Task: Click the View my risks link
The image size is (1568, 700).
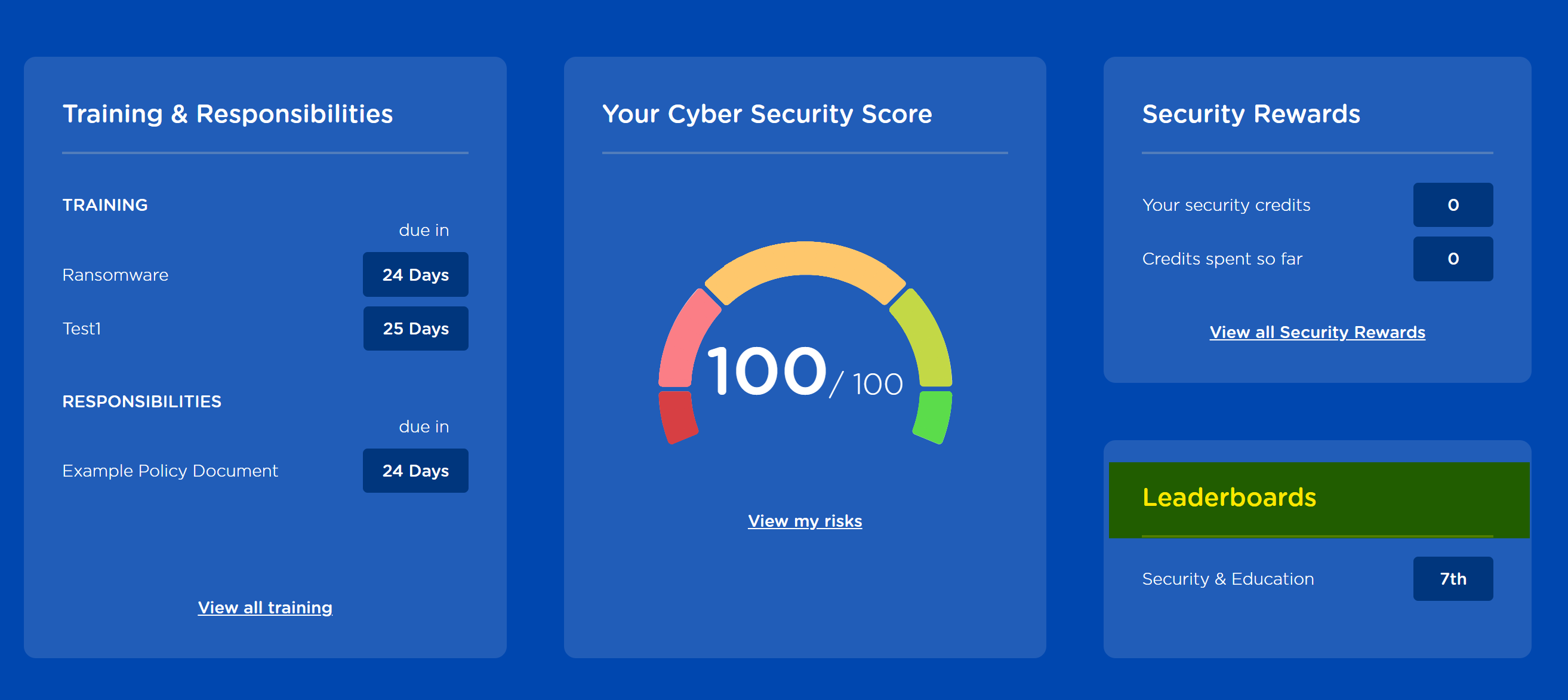Action: tap(805, 520)
